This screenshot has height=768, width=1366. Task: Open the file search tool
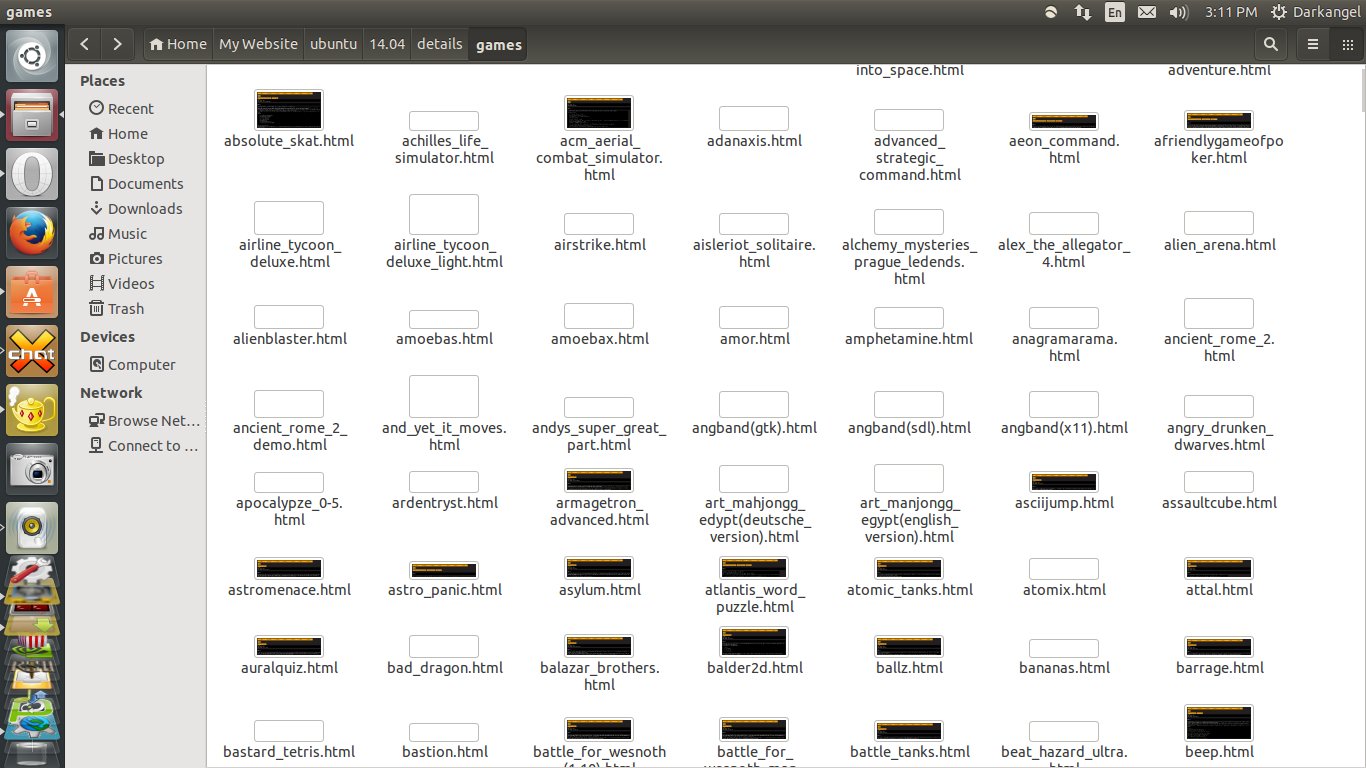coord(1270,44)
